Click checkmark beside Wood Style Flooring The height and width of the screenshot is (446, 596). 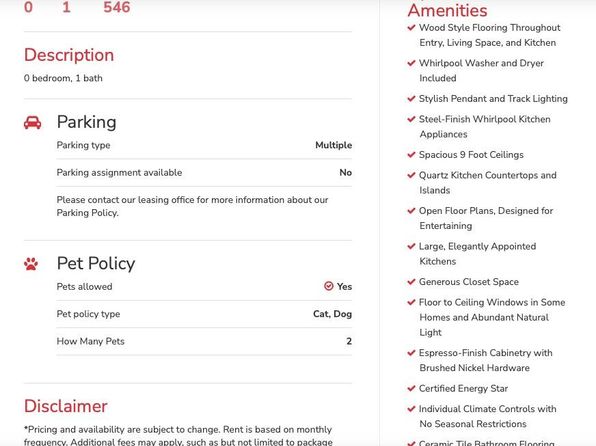(x=411, y=27)
